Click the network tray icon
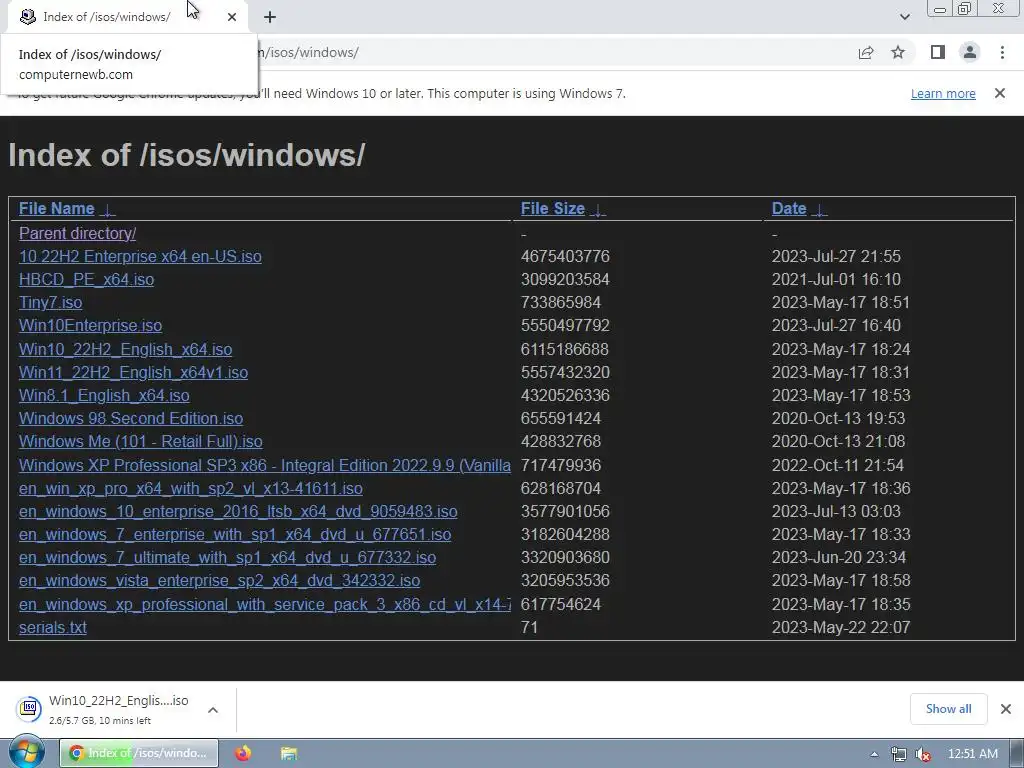 (x=899, y=754)
